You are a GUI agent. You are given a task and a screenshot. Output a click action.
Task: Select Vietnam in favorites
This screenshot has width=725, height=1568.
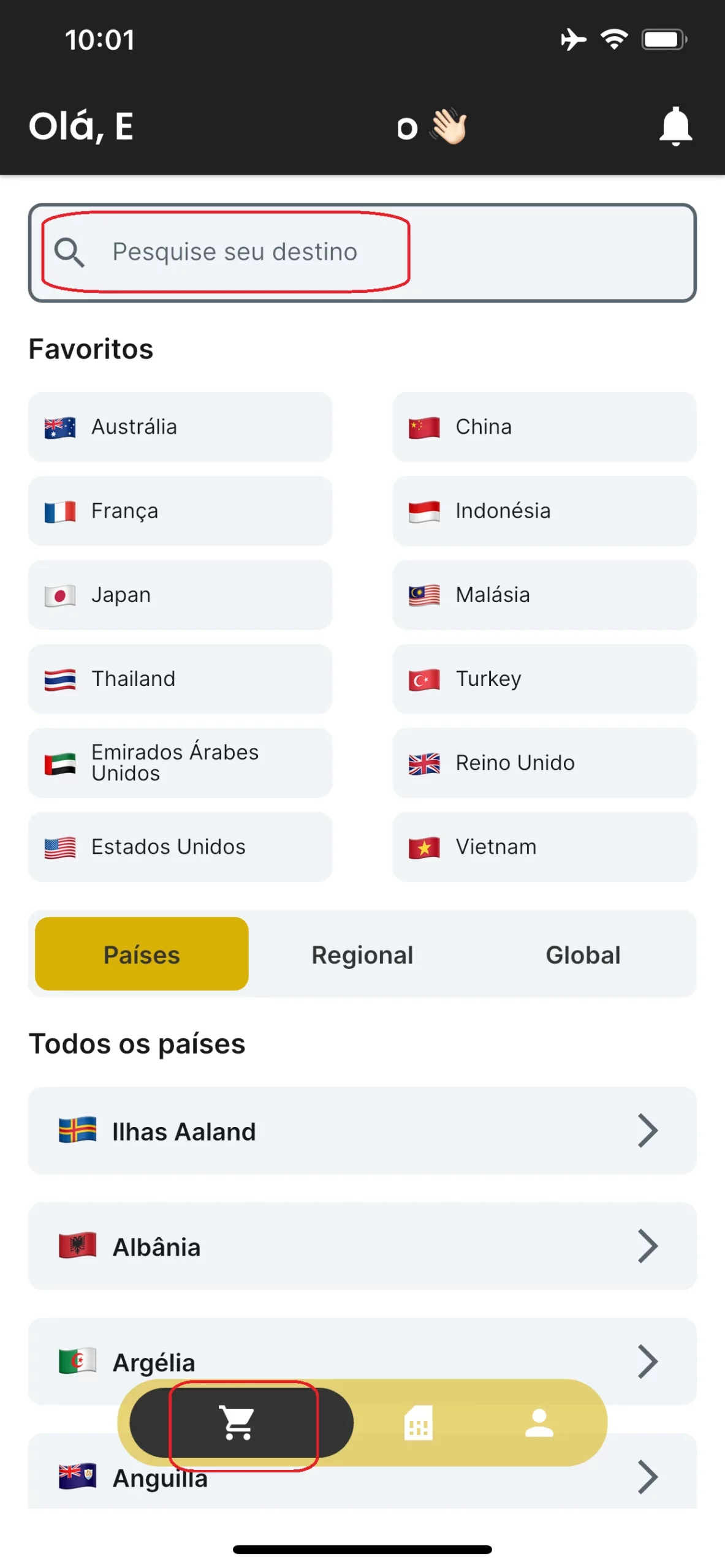(x=544, y=846)
